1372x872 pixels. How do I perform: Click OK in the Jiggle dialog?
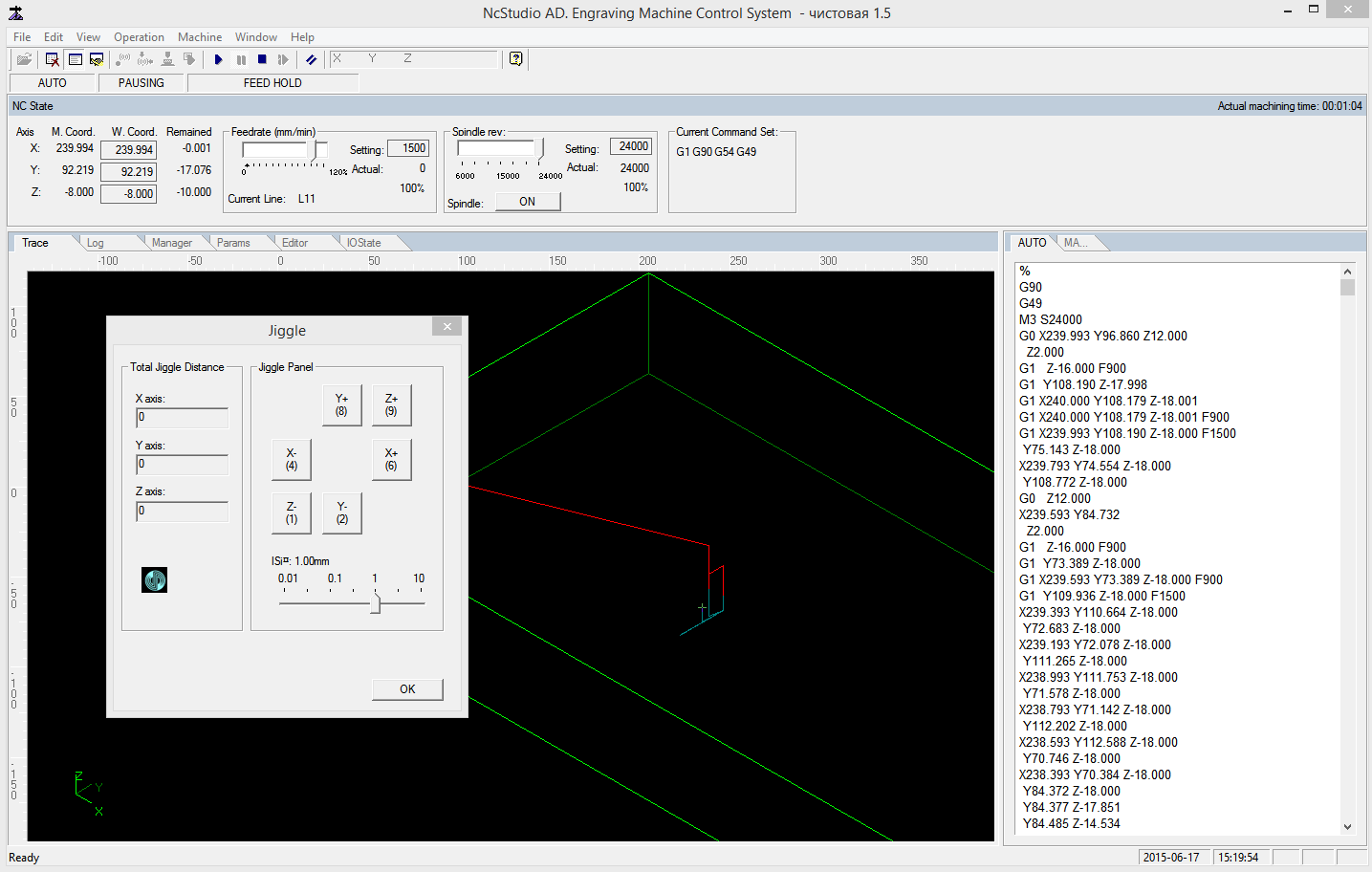pos(407,689)
